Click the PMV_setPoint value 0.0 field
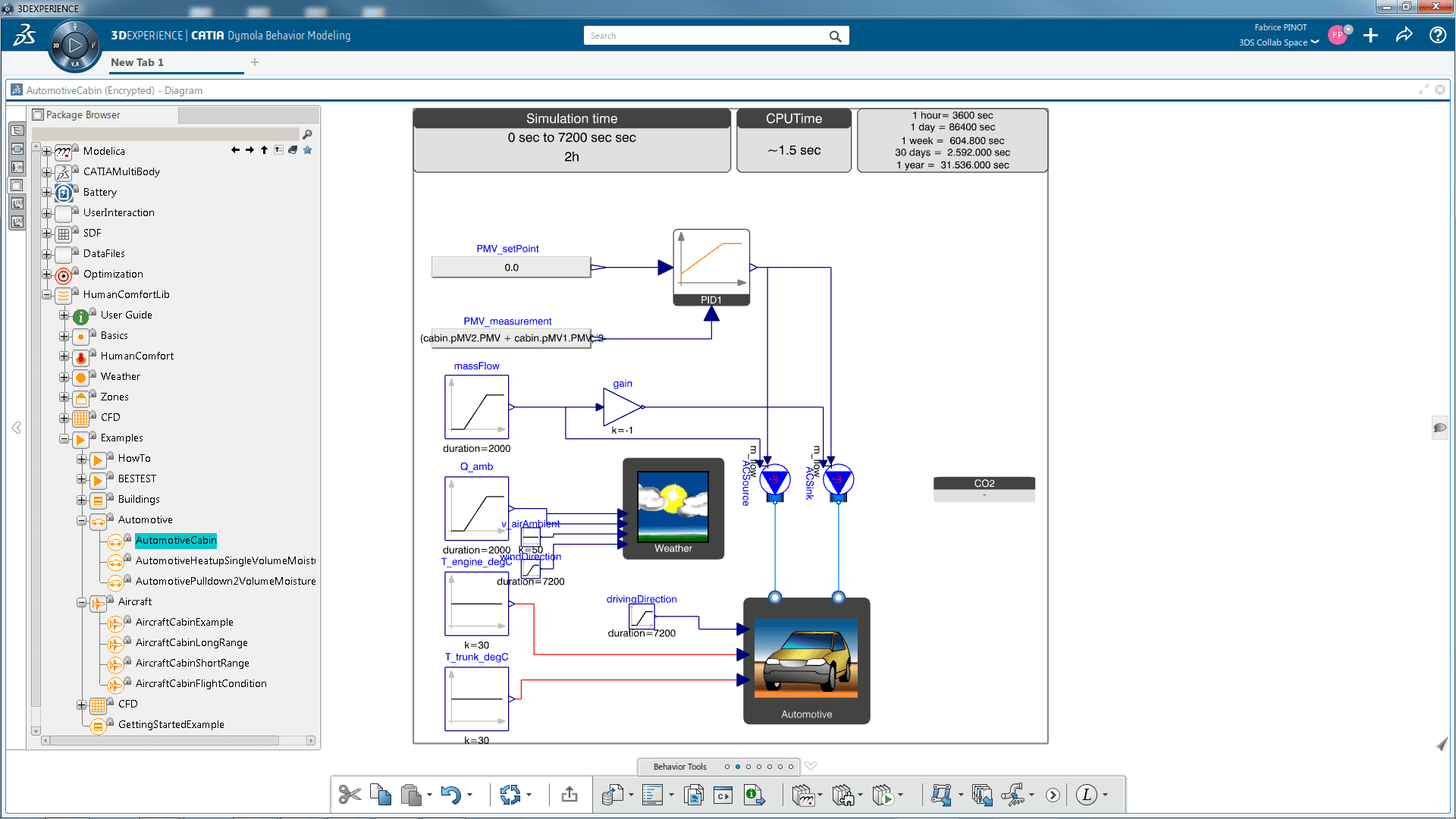The width and height of the screenshot is (1456, 819). click(x=510, y=267)
